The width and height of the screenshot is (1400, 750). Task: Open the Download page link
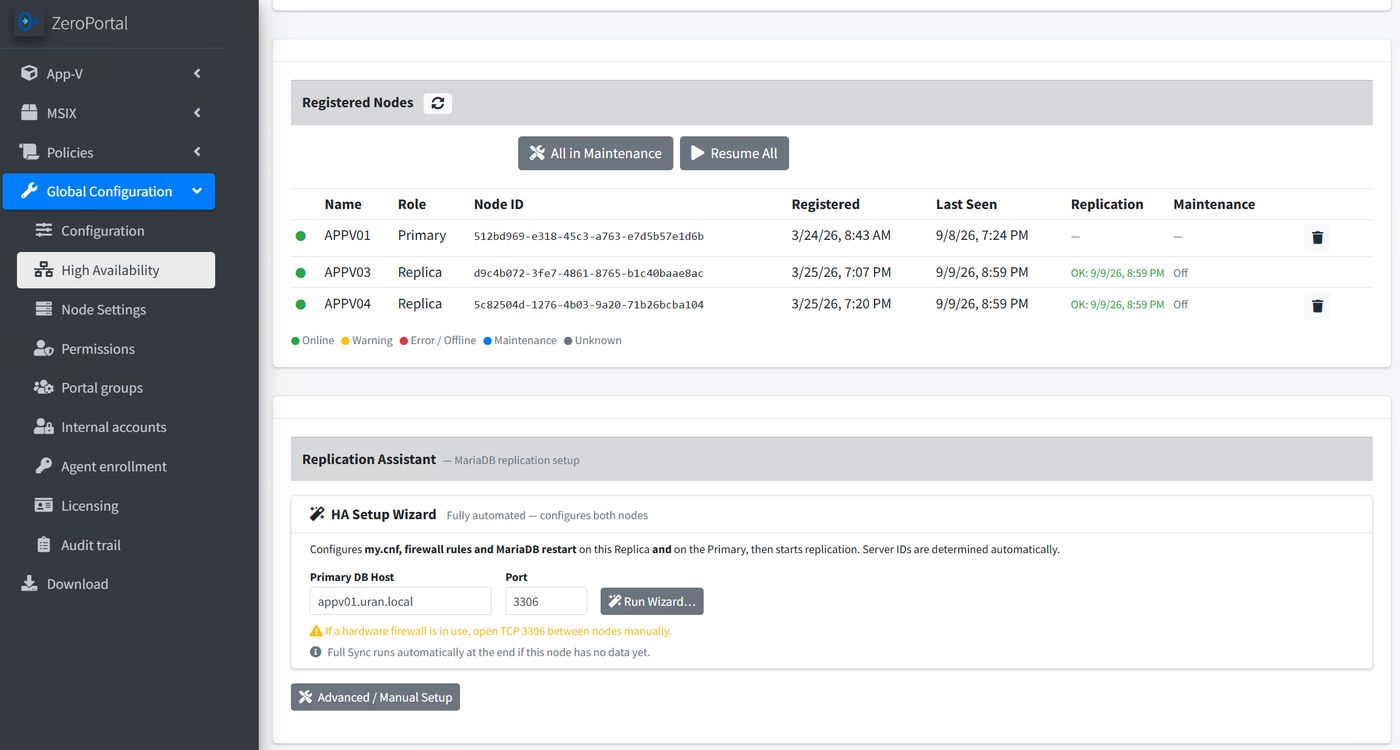[108, 584]
